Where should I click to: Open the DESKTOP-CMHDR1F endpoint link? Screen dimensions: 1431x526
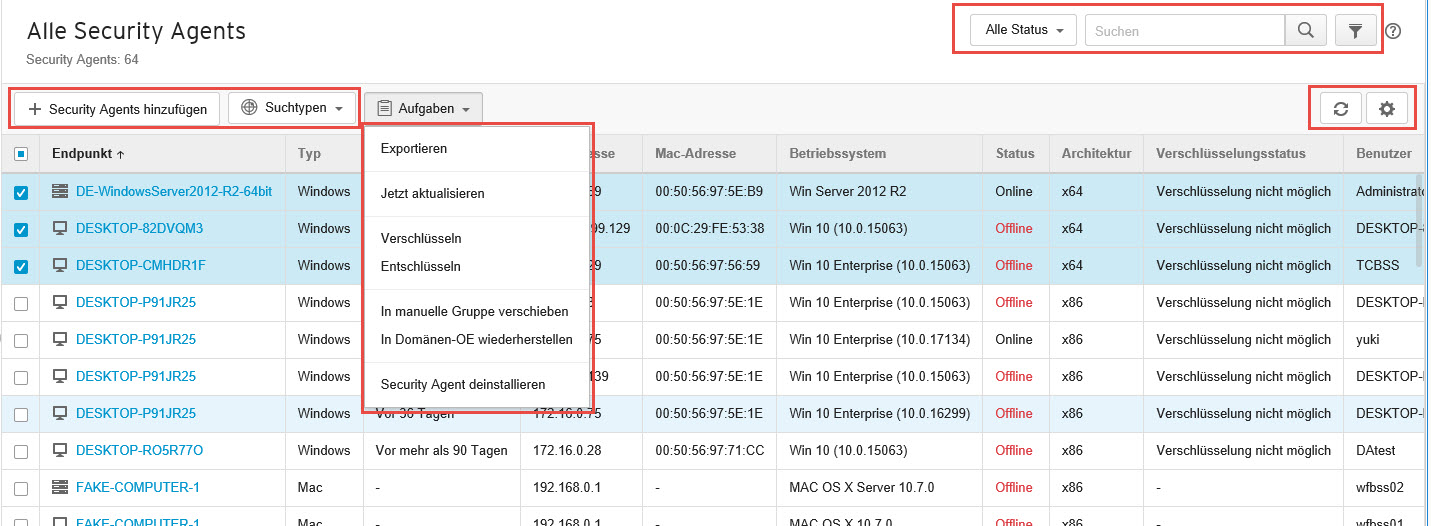click(140, 265)
